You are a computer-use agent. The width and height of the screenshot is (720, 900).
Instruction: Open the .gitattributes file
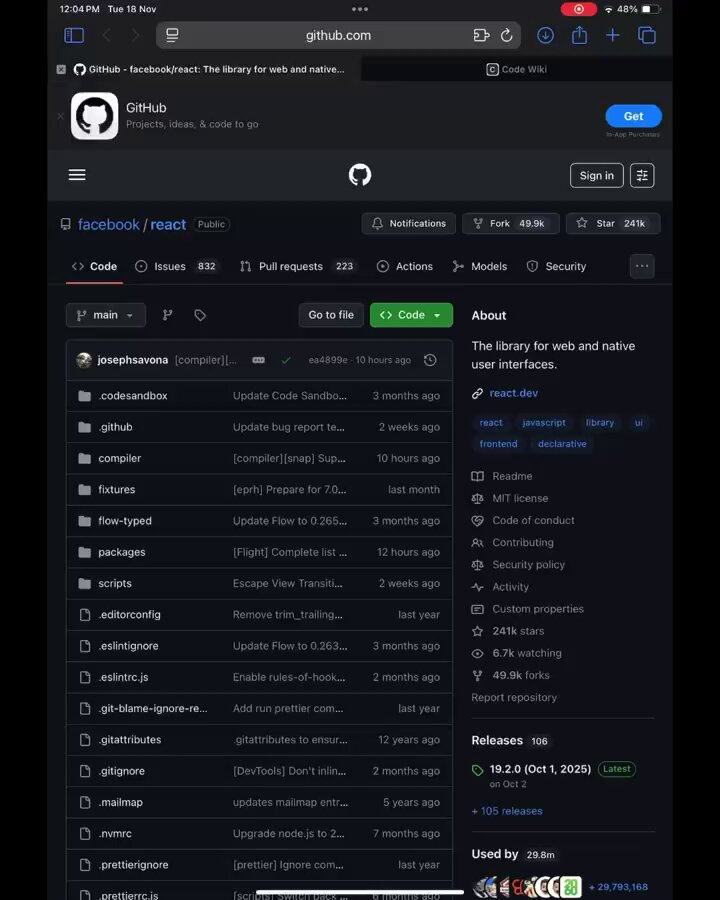pyautogui.click(x=130, y=740)
